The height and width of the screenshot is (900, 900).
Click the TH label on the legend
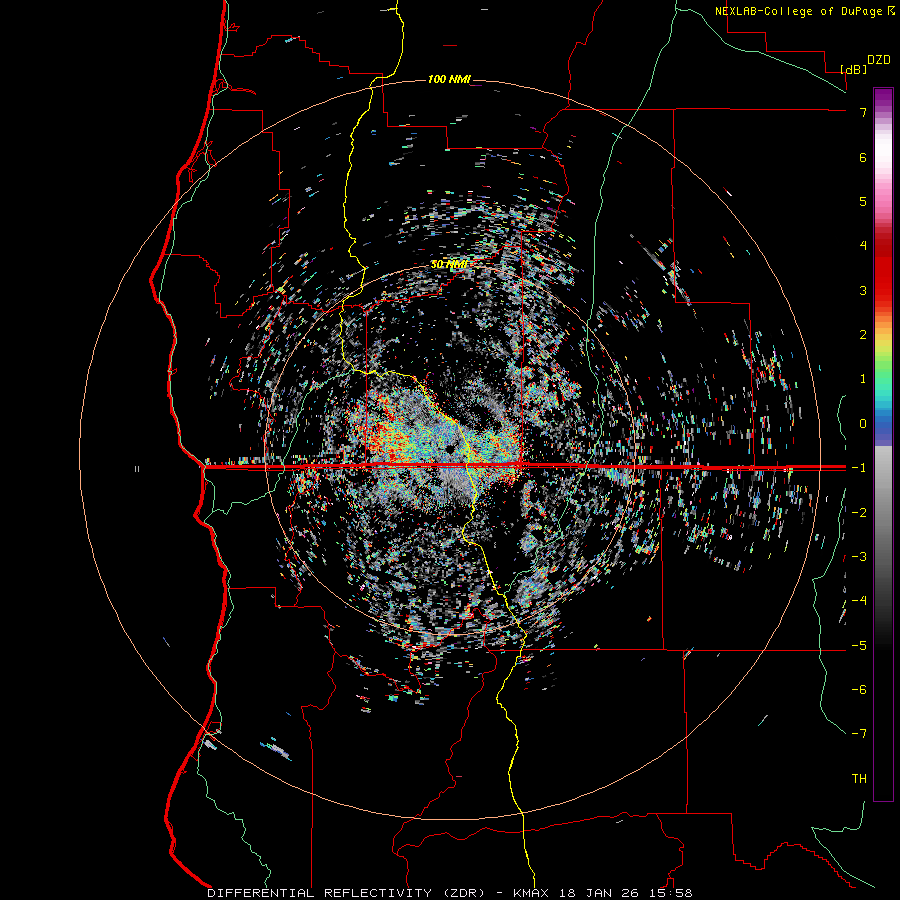click(859, 778)
